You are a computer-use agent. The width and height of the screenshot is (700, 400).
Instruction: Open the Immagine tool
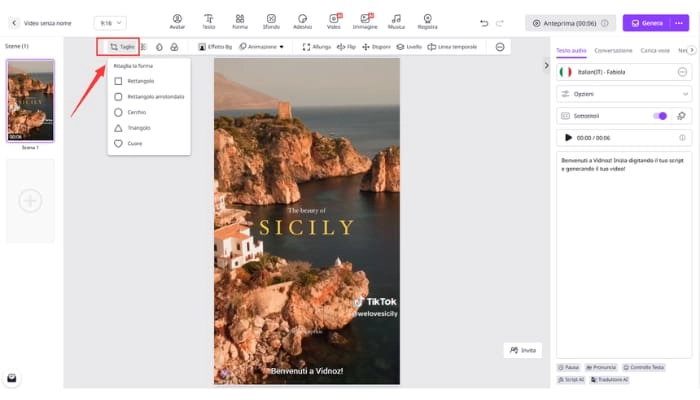coord(365,21)
